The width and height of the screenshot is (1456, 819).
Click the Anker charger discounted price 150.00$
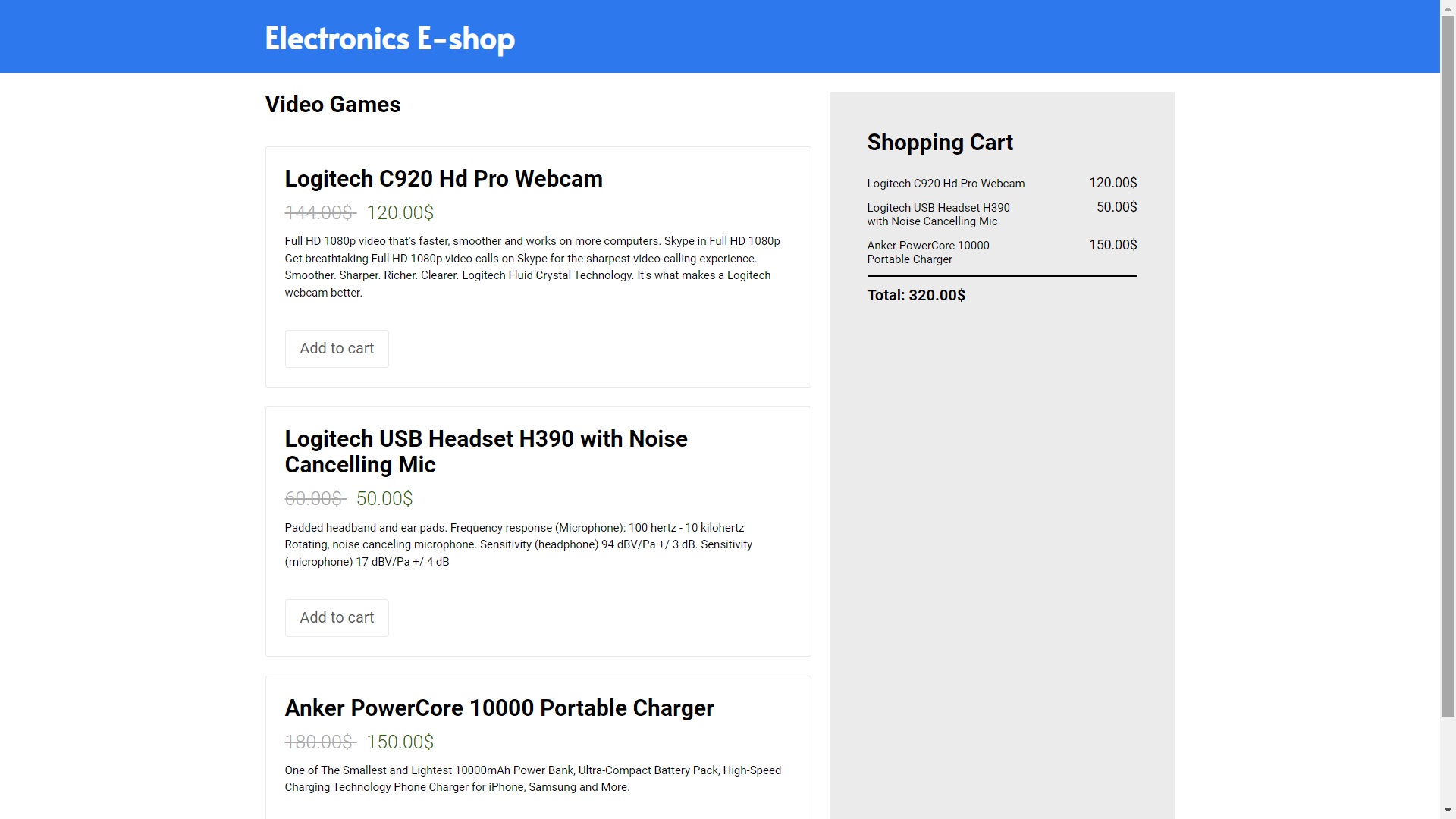coord(400,742)
